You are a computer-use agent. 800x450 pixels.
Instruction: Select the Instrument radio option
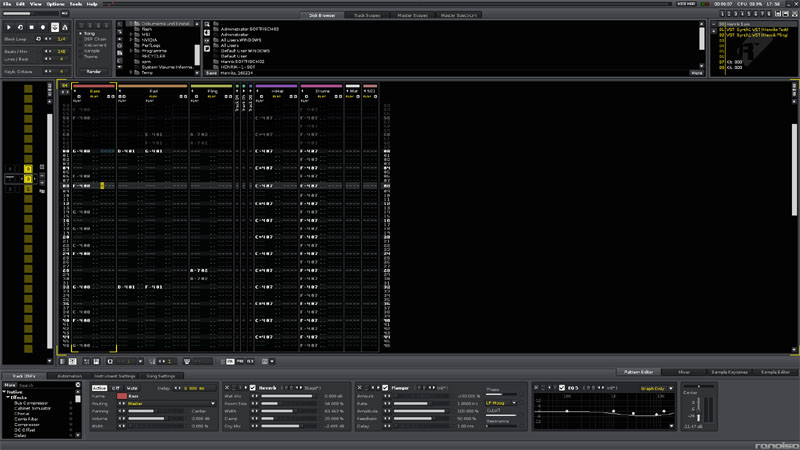(94, 45)
